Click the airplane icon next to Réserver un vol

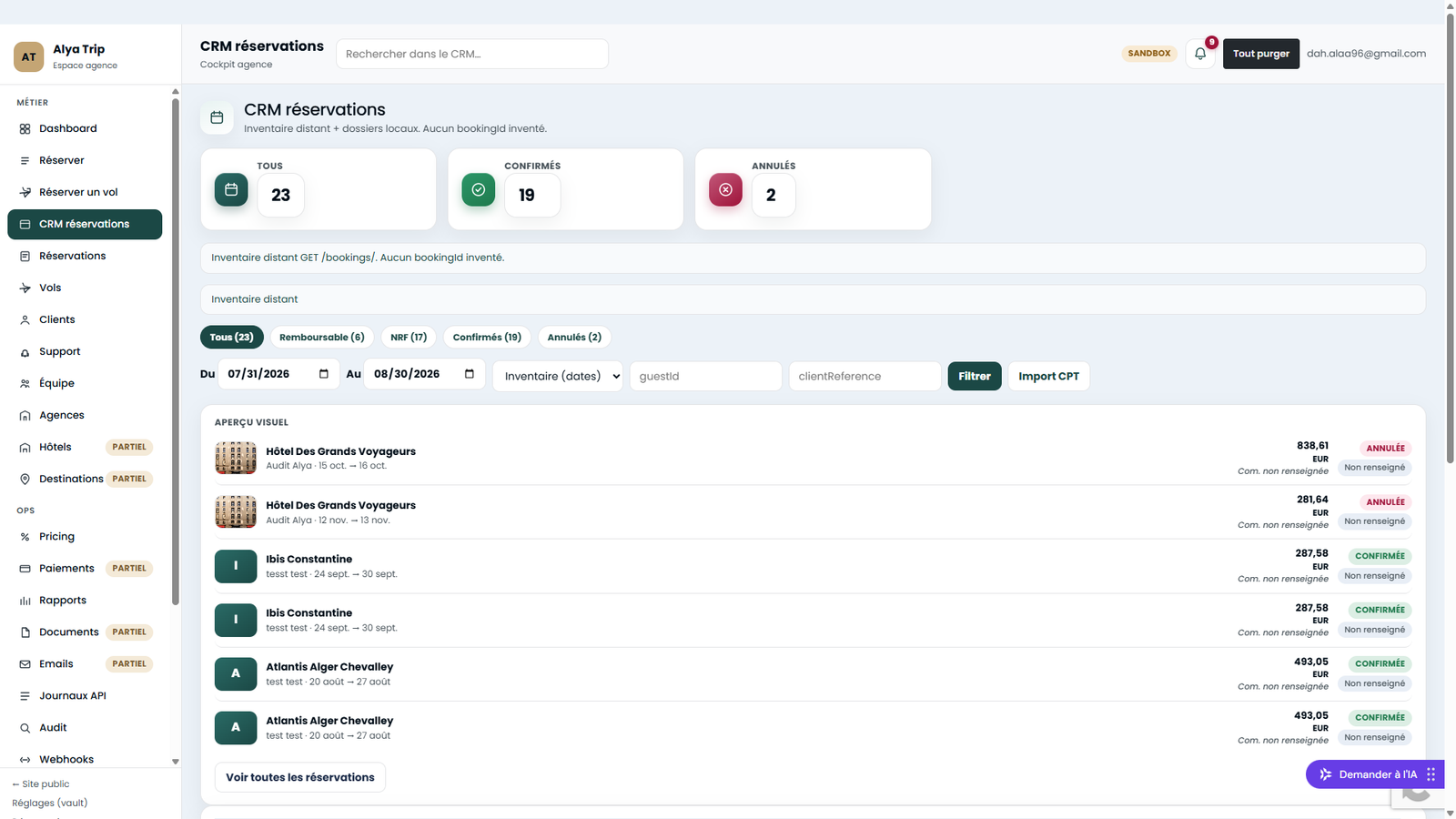tap(25, 193)
